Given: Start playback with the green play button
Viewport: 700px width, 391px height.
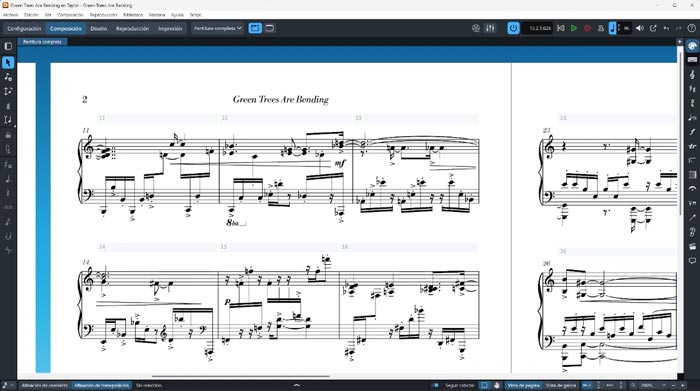Looking at the screenshot, I should coord(574,28).
